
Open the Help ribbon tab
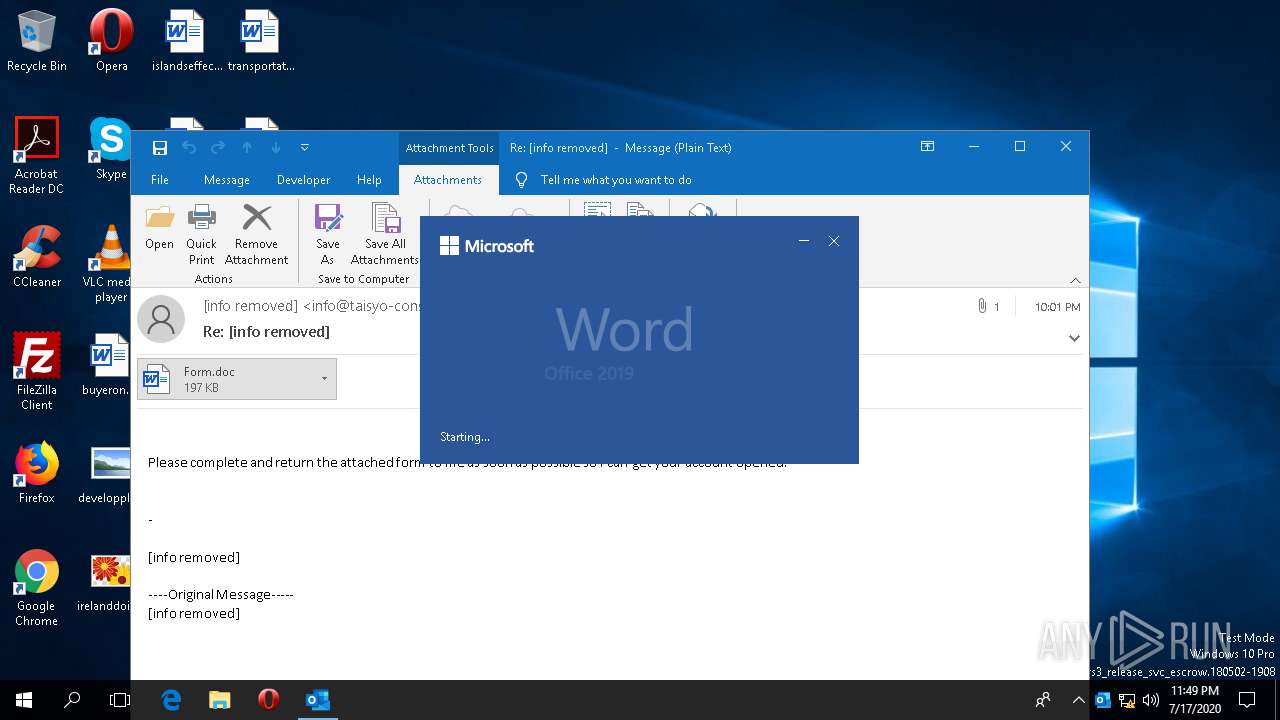point(369,180)
